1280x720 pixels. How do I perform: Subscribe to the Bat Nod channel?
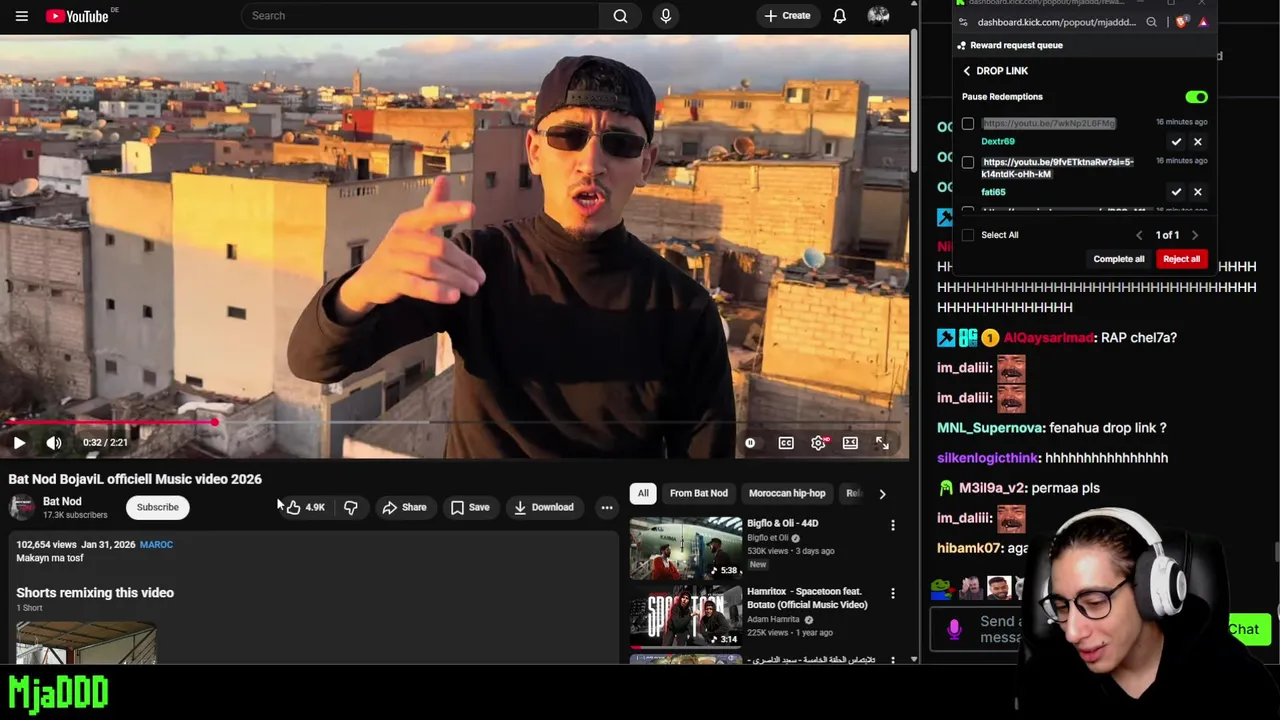157,507
